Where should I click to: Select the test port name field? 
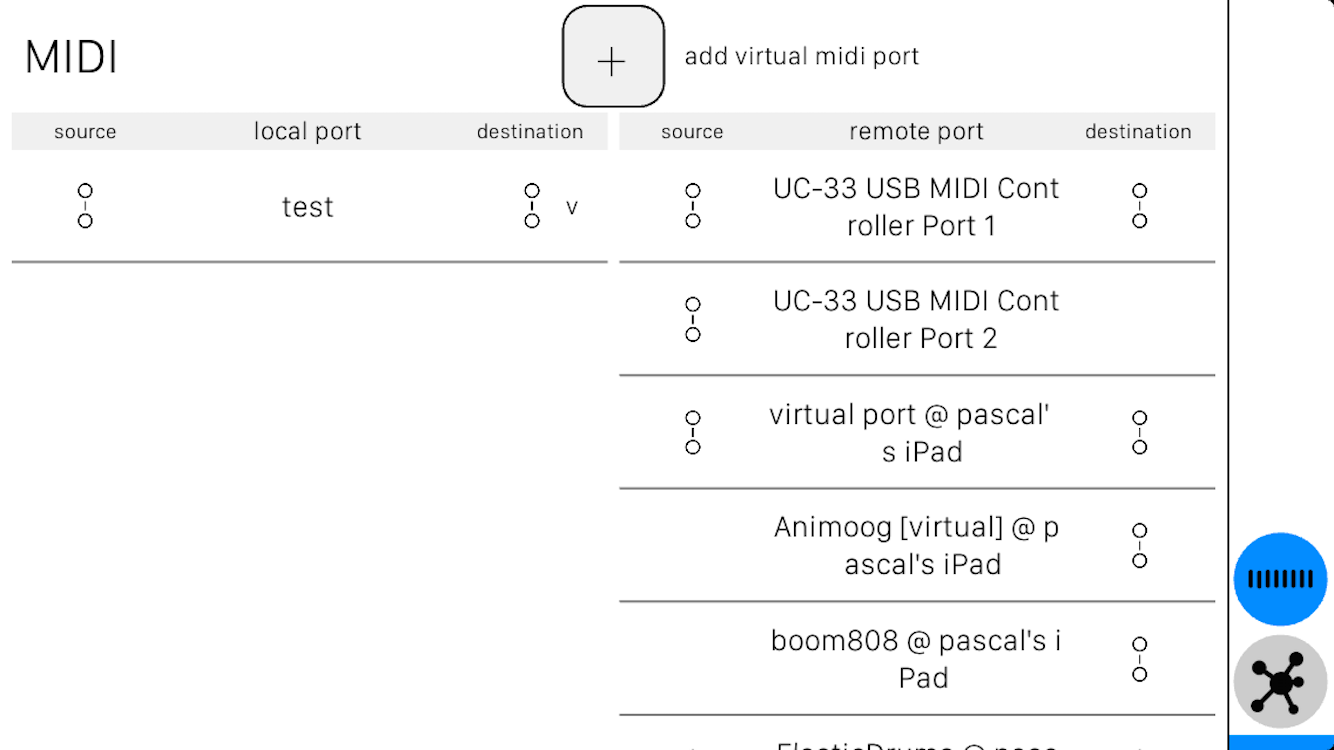click(x=307, y=207)
